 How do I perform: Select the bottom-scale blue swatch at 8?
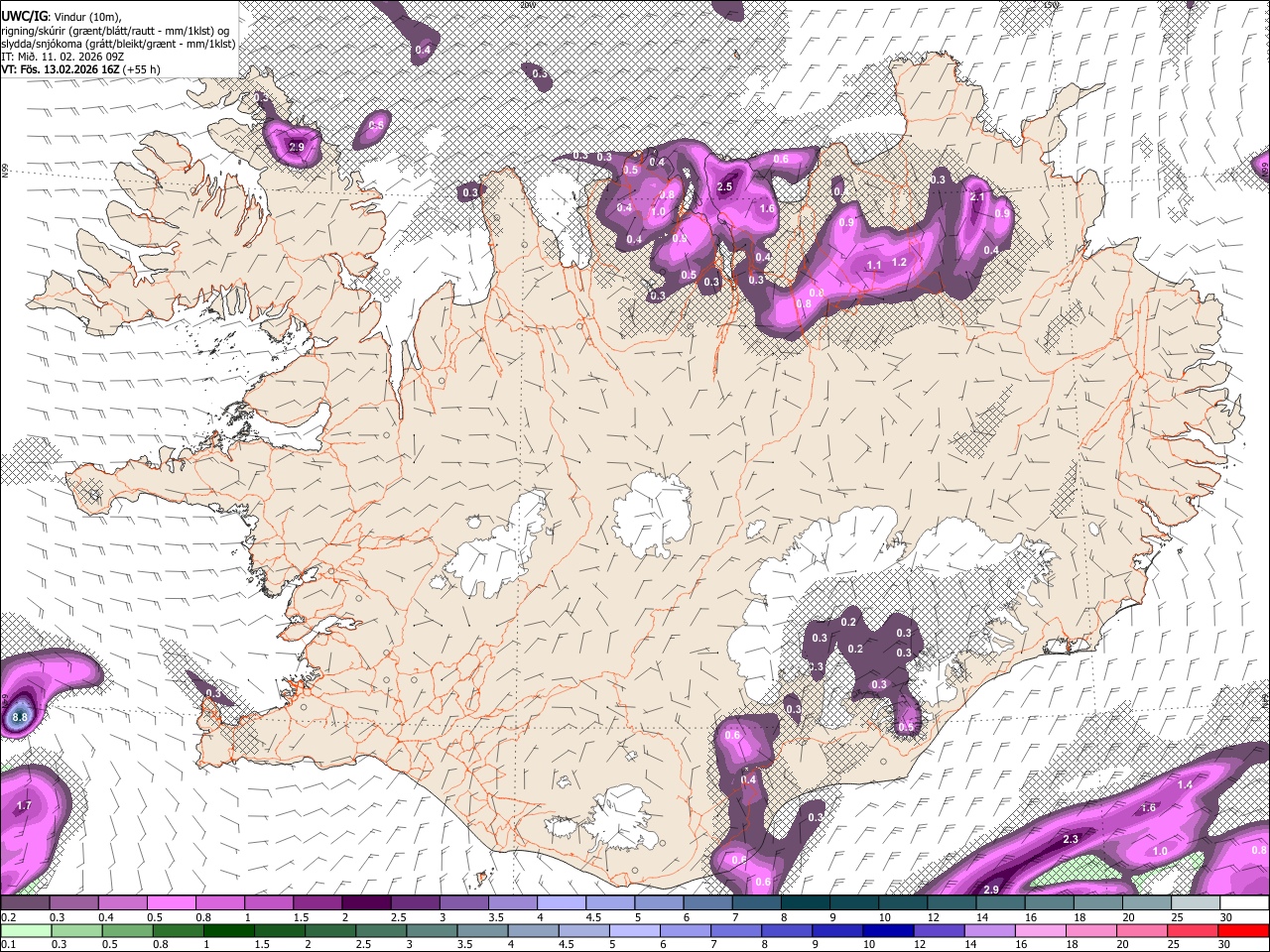(786, 930)
